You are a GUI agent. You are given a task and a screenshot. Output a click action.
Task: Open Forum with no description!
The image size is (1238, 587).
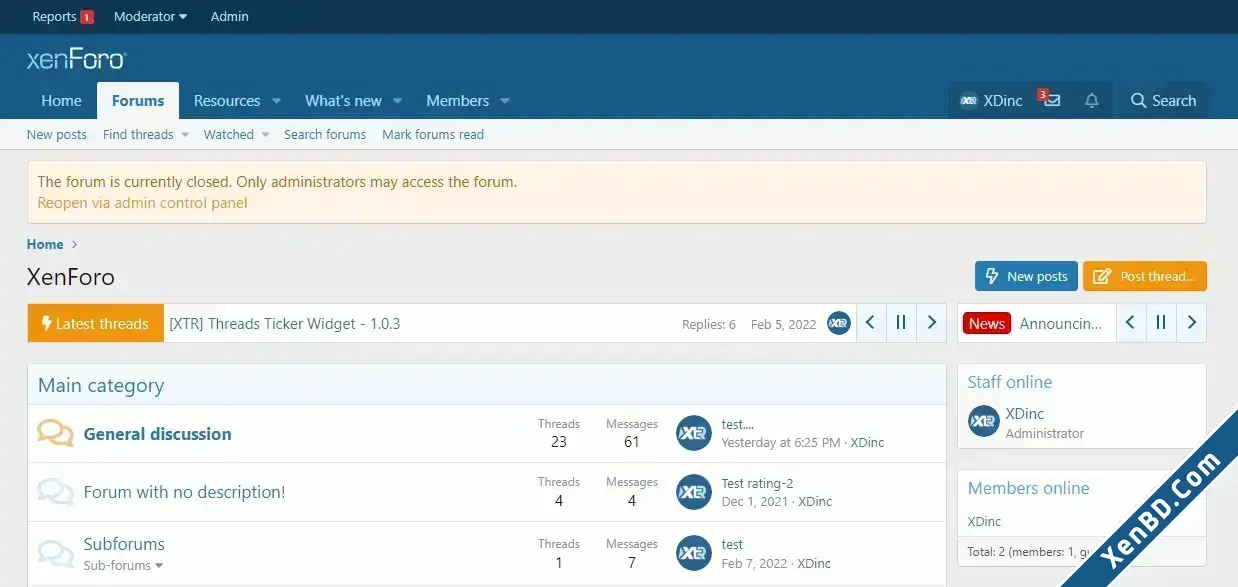pyautogui.click(x=184, y=492)
